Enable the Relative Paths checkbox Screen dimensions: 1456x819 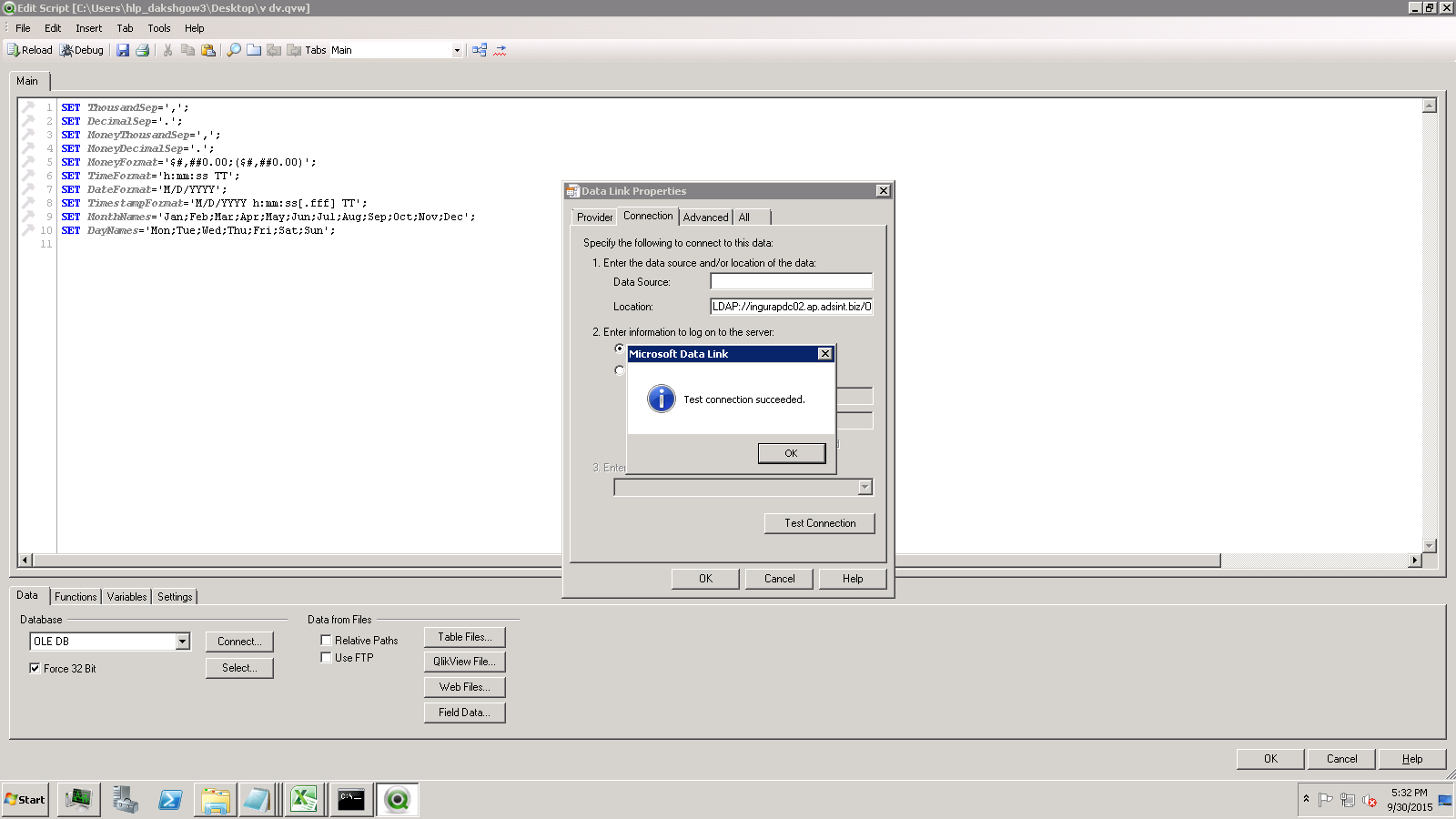tap(326, 640)
